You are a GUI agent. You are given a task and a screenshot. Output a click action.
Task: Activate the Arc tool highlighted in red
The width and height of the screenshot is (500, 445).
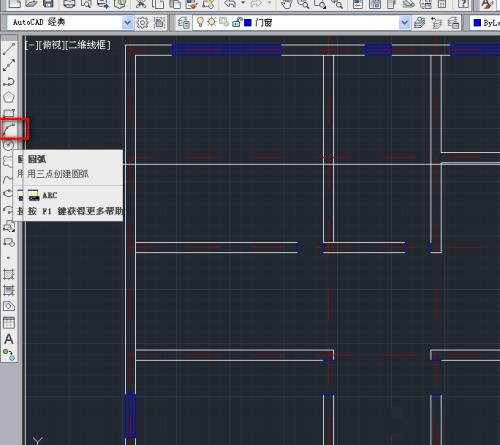coord(9,129)
